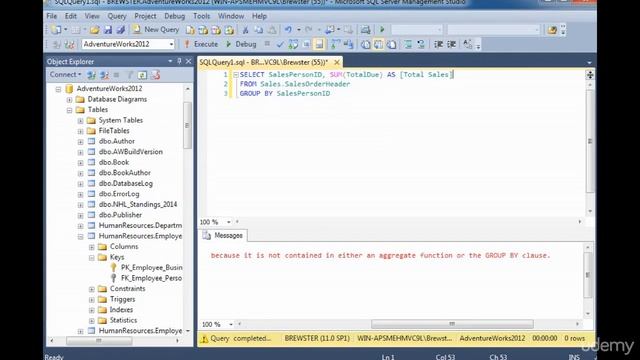Click the Analysis Services DMX Query icon
The width and height of the screenshot is (640, 360).
pyautogui.click(x=216, y=30)
